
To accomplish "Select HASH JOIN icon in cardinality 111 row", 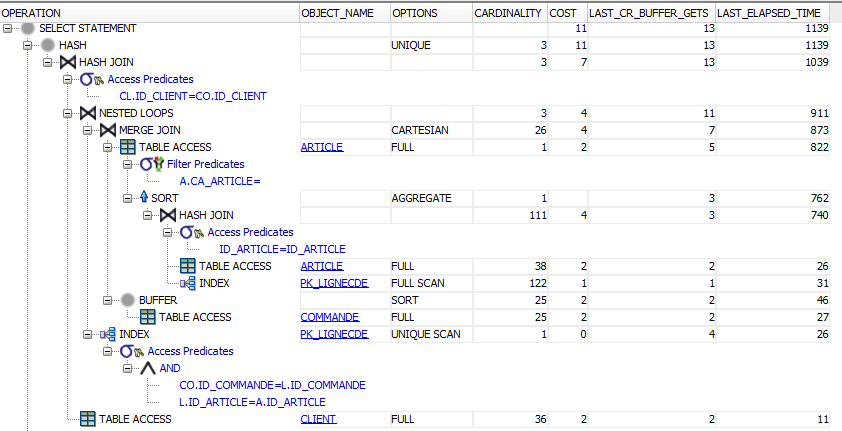I will 168,215.
